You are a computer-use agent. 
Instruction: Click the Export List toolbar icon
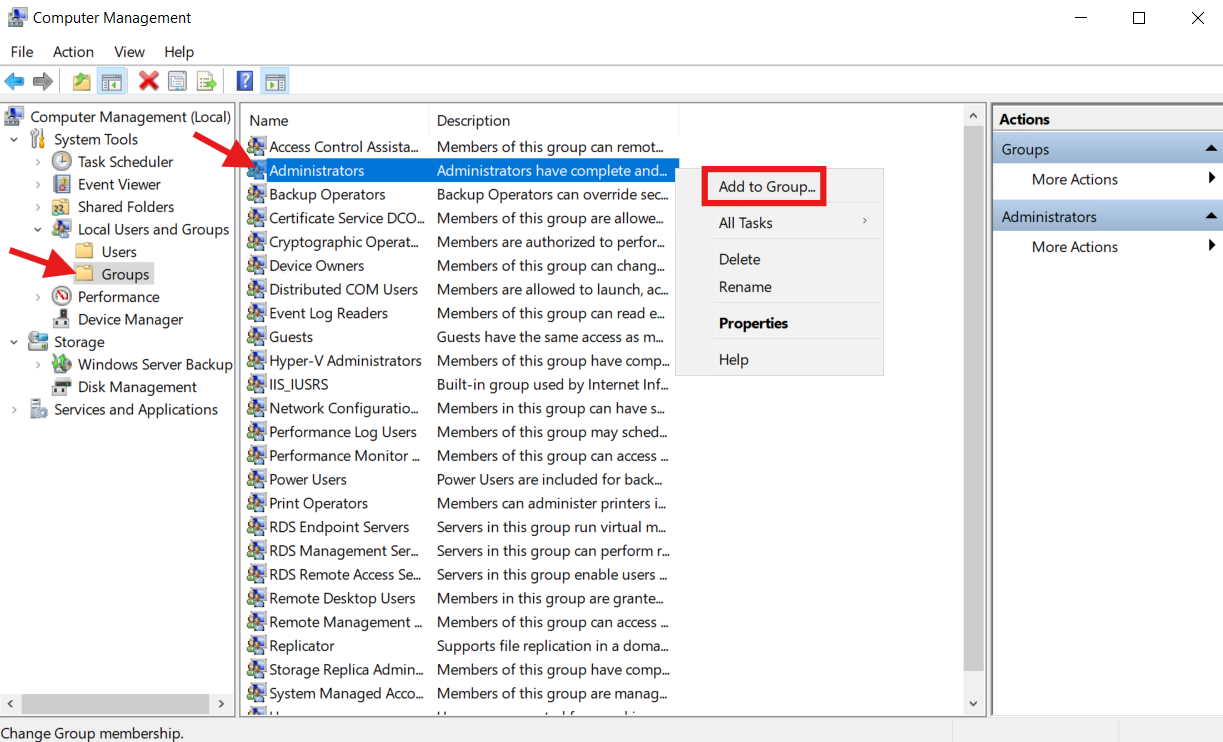pos(206,81)
